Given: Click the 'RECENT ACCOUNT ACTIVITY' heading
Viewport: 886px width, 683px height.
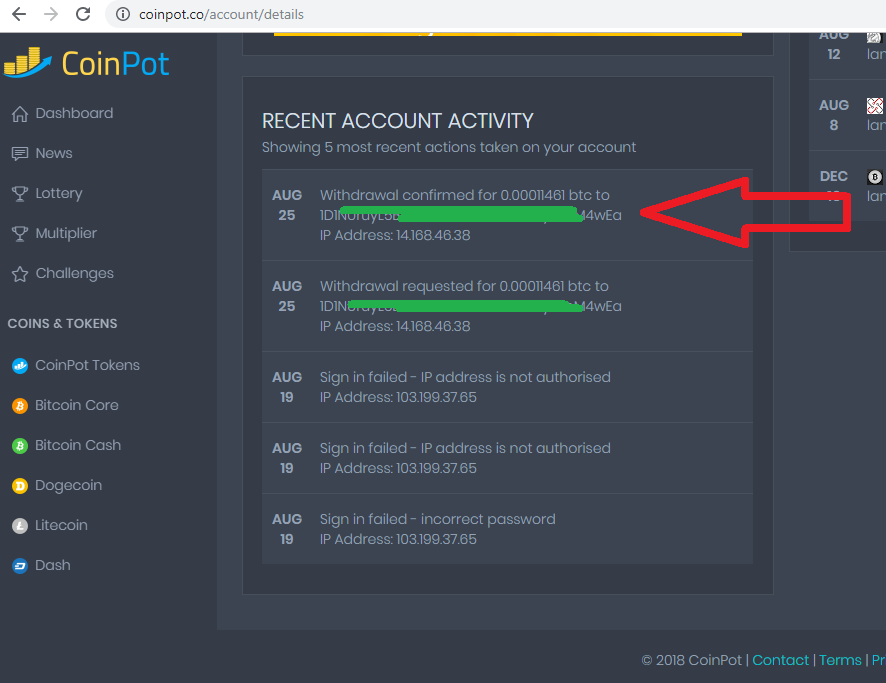Looking at the screenshot, I should click(398, 121).
